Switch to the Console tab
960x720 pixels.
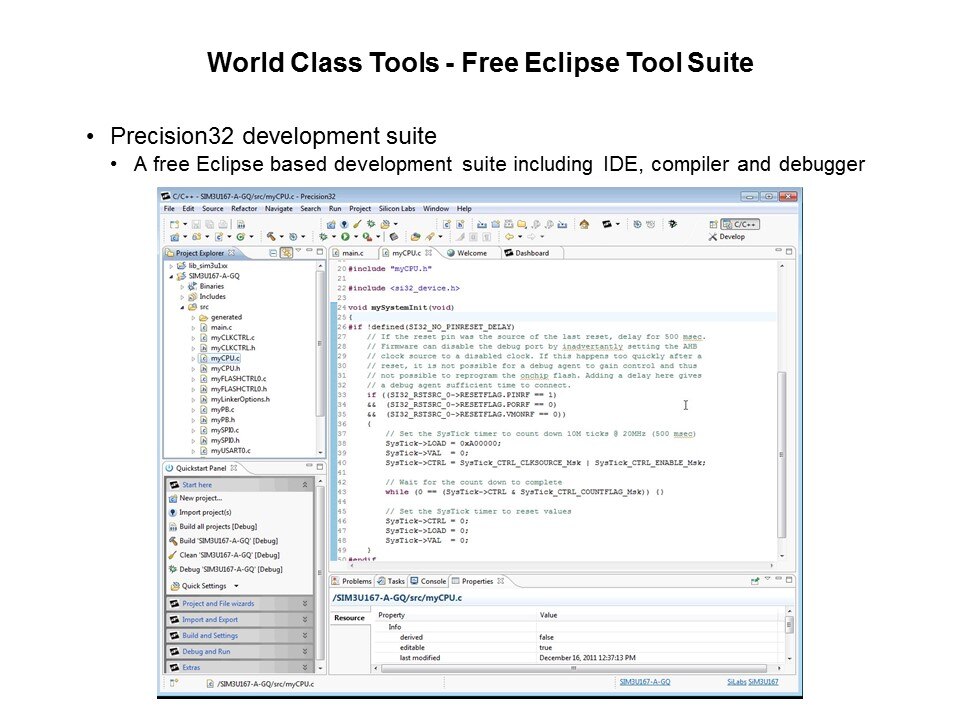pos(432,581)
